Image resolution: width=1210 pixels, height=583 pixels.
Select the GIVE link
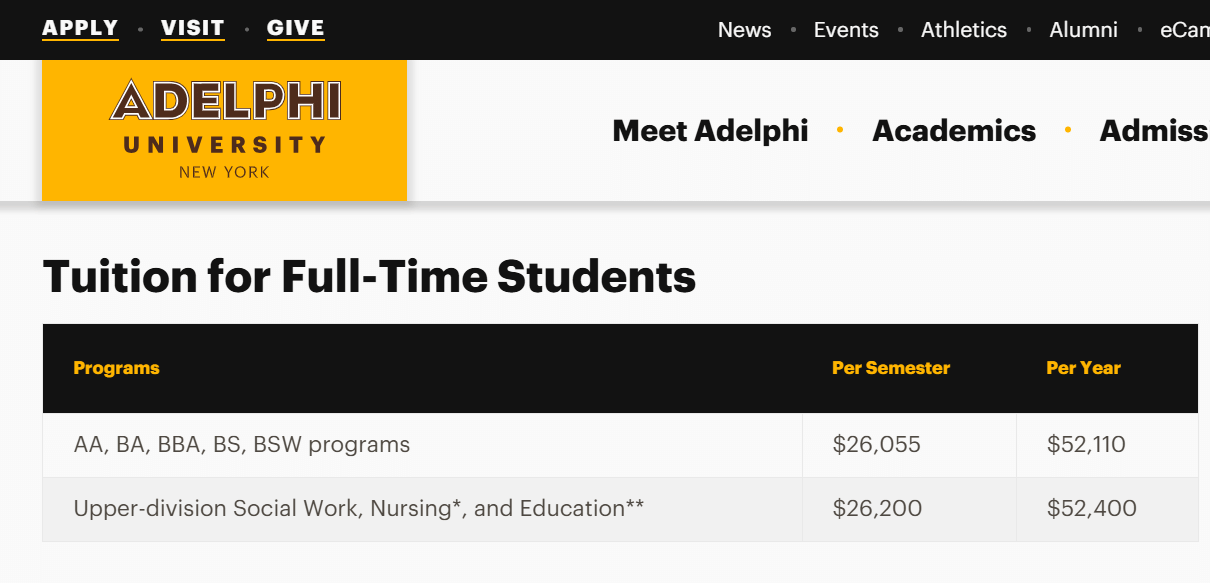point(295,29)
